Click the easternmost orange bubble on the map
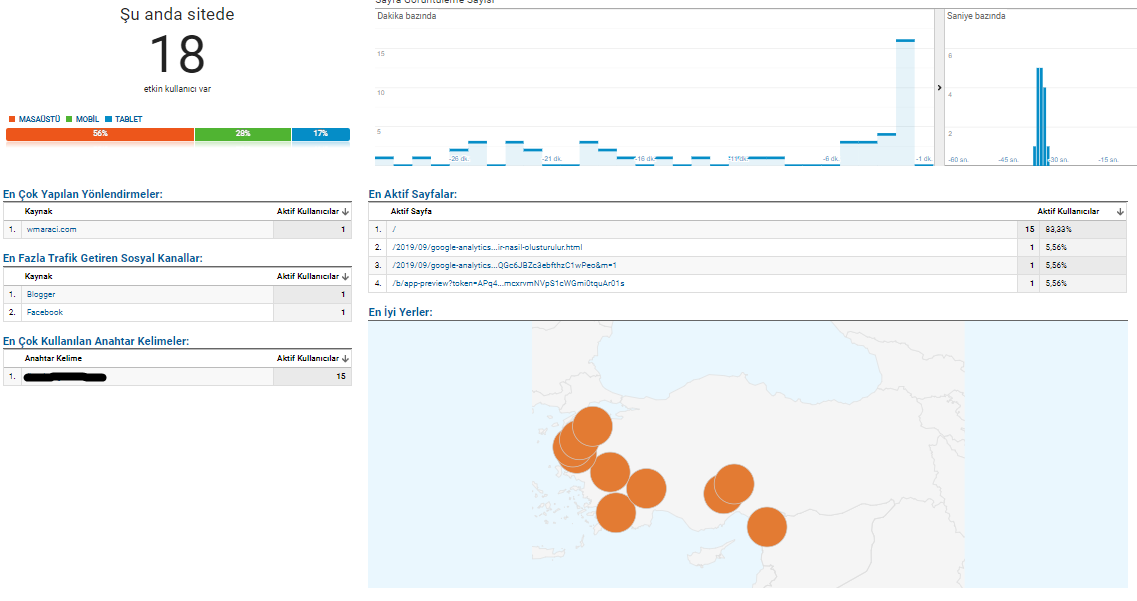1137x601 pixels. 766,526
